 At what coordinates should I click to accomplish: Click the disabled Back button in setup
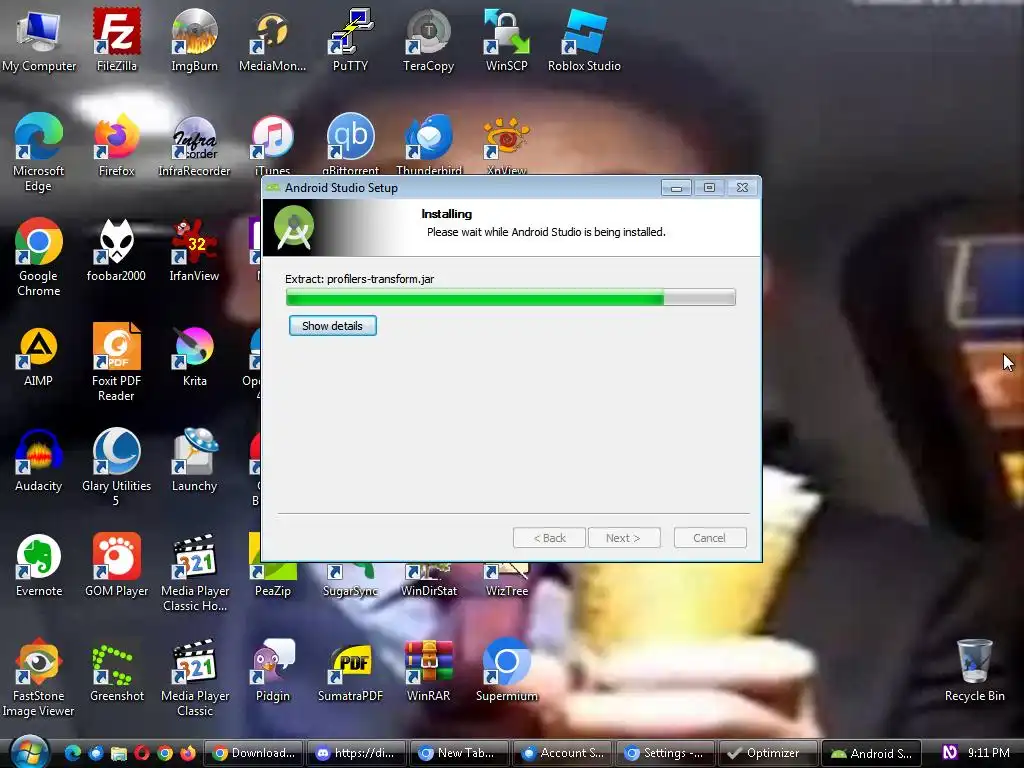549,538
